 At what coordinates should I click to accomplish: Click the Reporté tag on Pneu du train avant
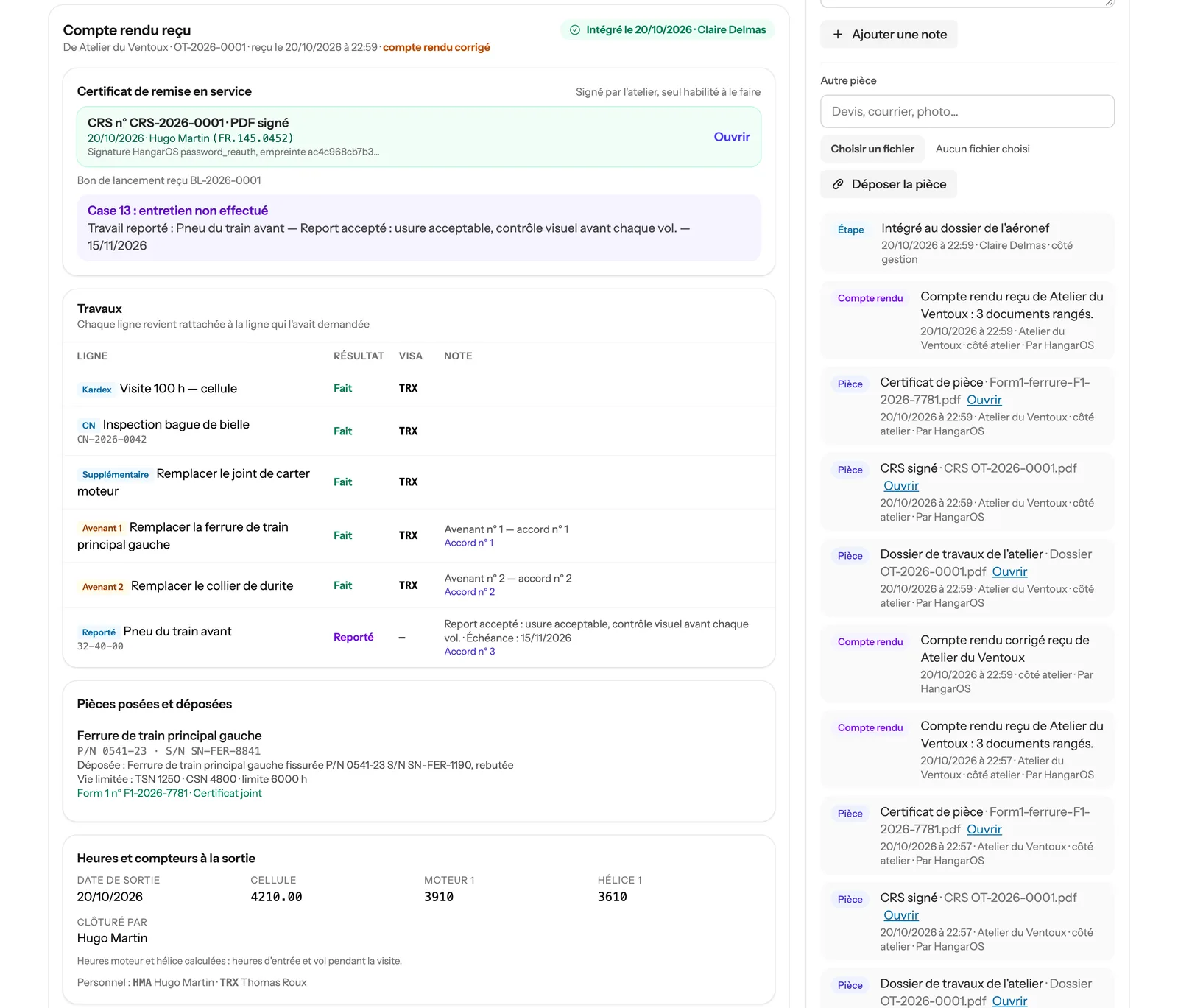pos(99,632)
